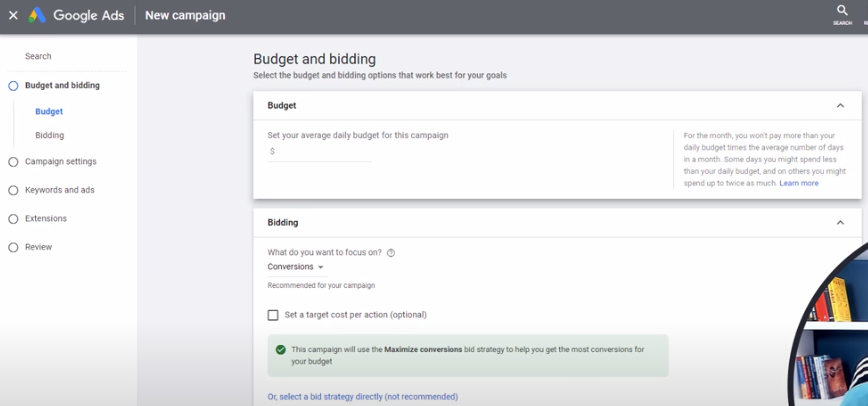Image resolution: width=868 pixels, height=406 pixels.
Task: Select the Campaign settings step circle
Action: (14, 162)
